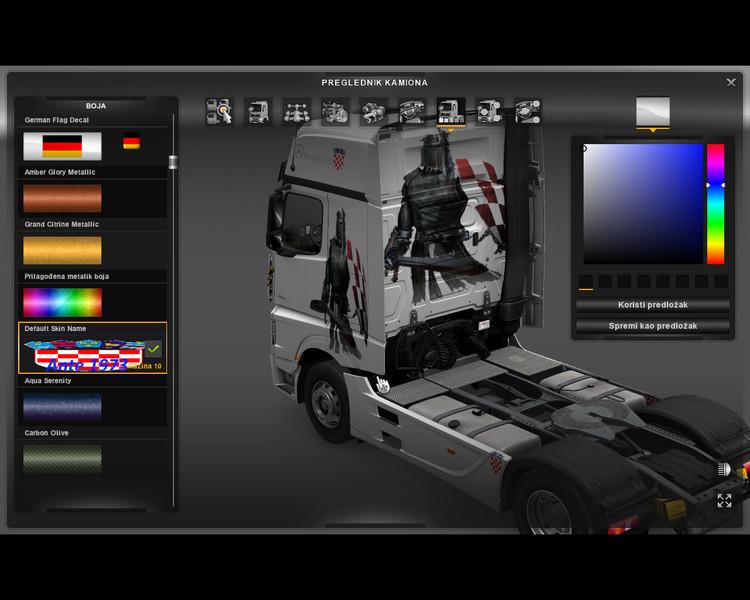Select the small German flag variant
The height and width of the screenshot is (600, 750).
click(x=131, y=144)
